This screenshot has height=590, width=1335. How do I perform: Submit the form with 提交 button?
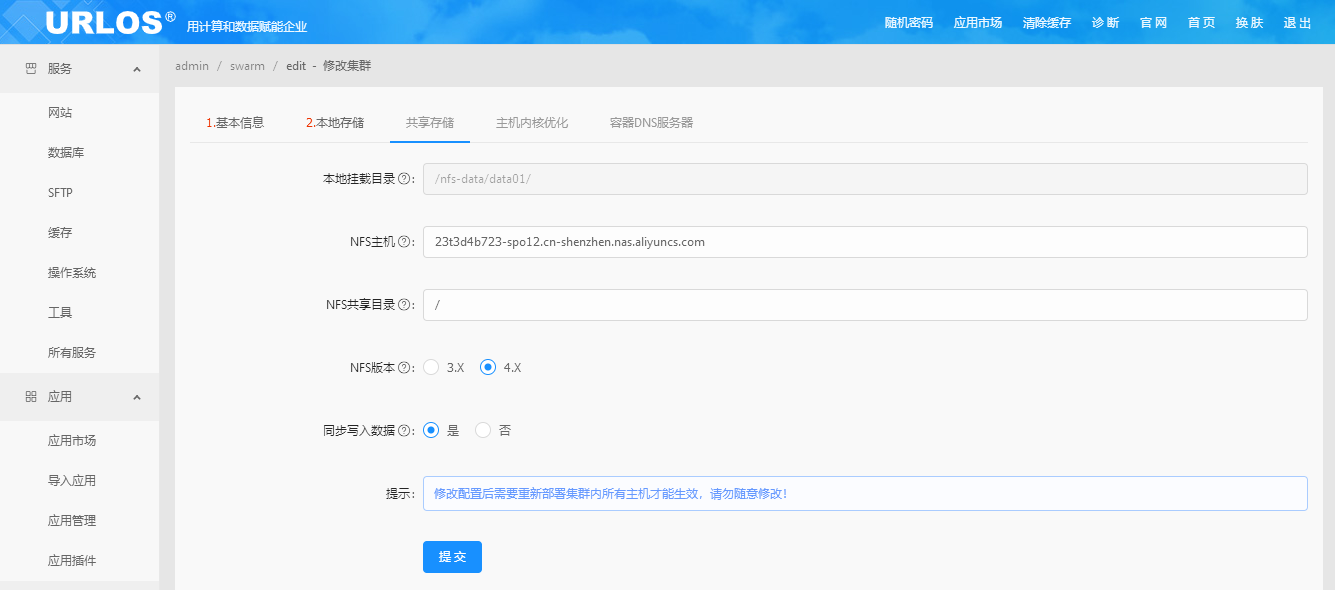452,557
